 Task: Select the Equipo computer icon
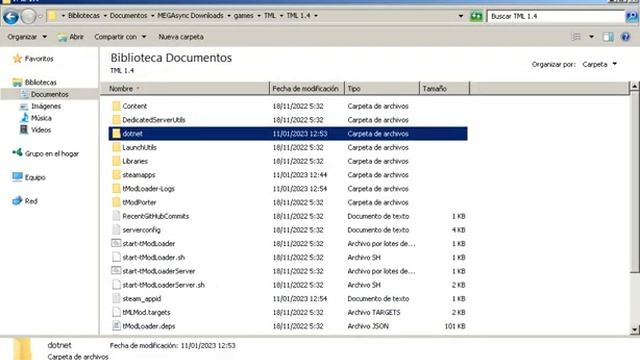pos(17,177)
